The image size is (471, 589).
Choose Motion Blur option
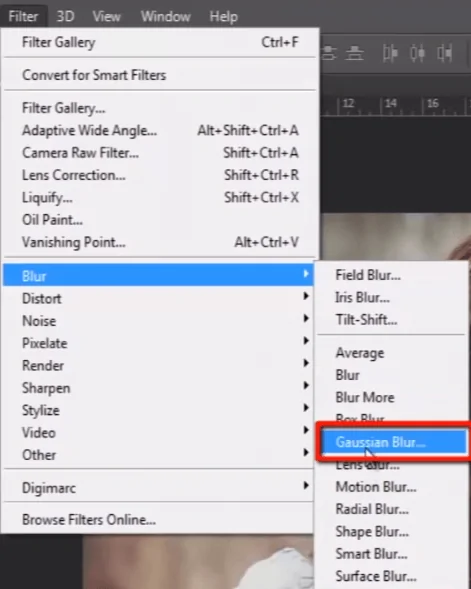pyautogui.click(x=392, y=487)
